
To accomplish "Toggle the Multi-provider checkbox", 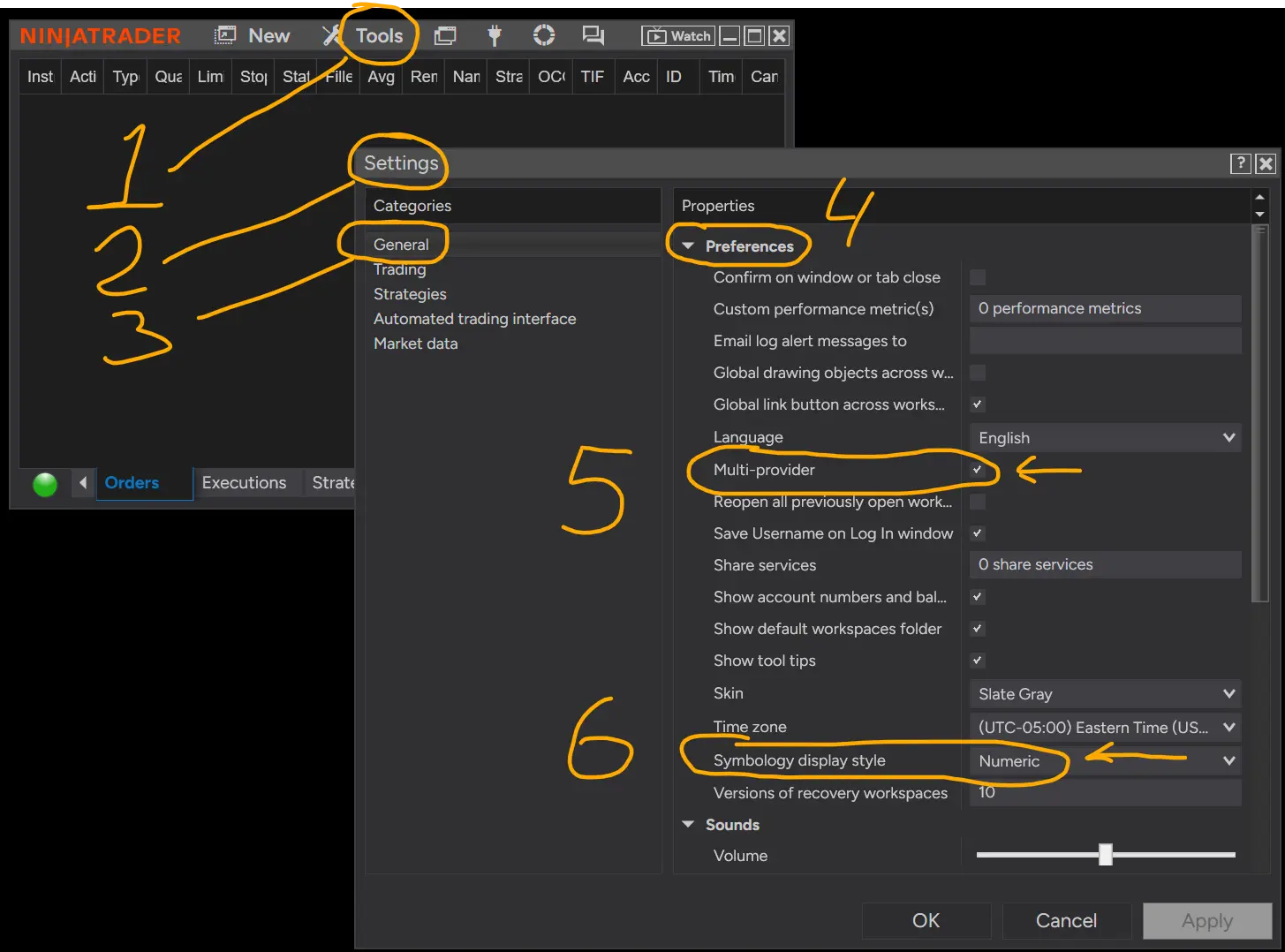I will tap(978, 470).
